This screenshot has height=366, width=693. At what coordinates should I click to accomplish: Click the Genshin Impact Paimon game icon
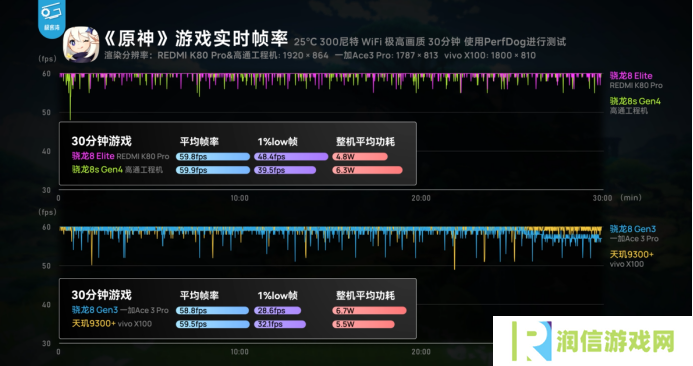pyautogui.click(x=81, y=45)
